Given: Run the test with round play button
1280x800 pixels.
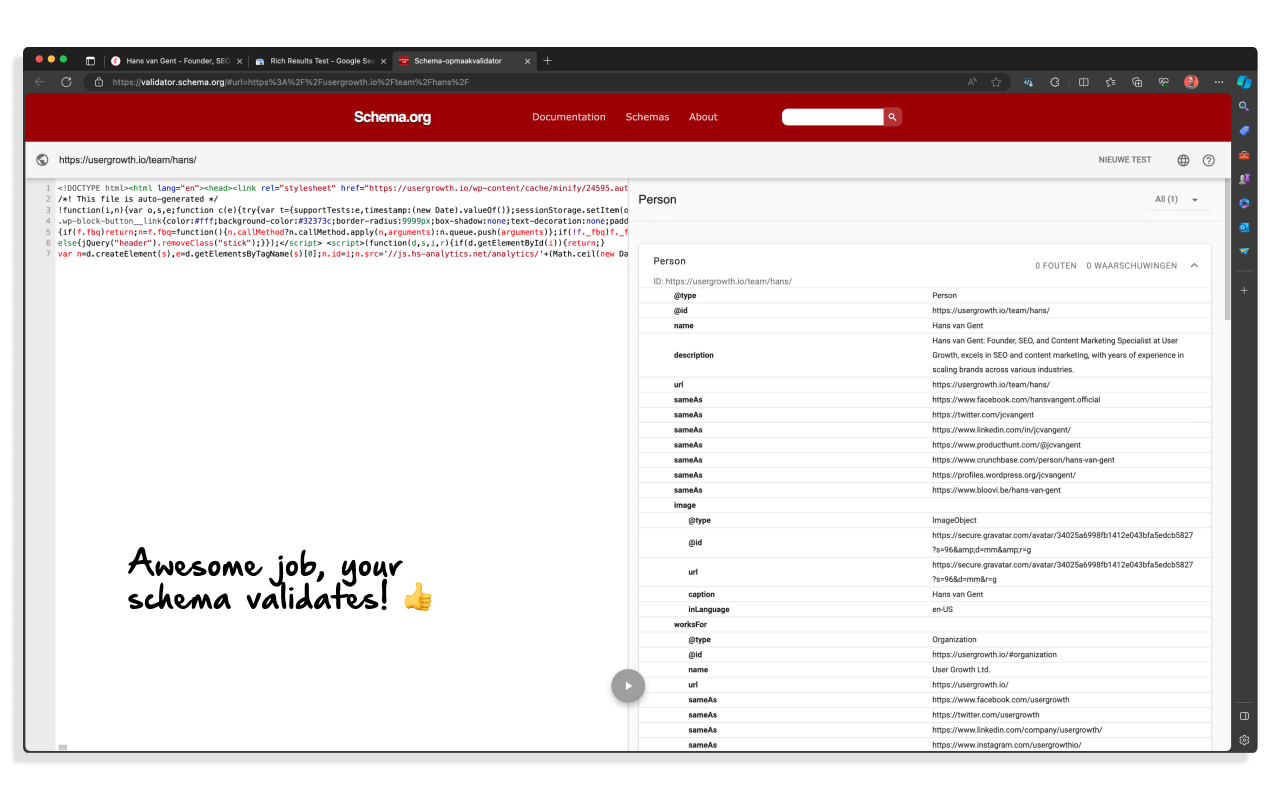Looking at the screenshot, I should click(628, 686).
